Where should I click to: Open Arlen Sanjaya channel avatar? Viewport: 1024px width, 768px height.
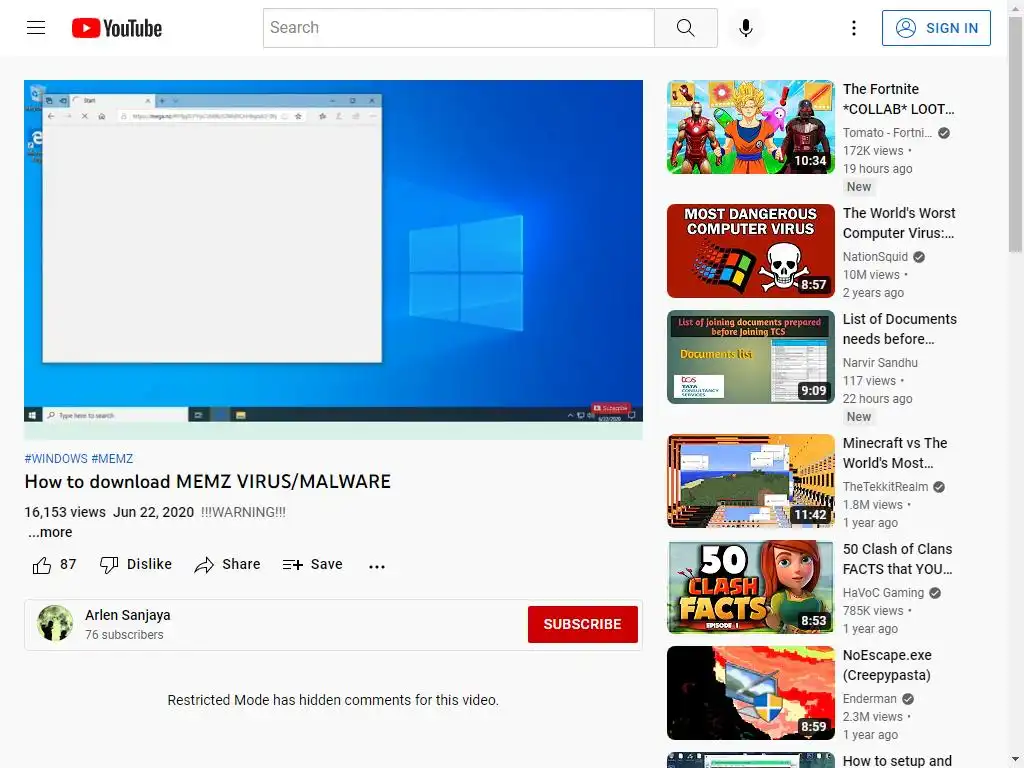click(x=55, y=623)
